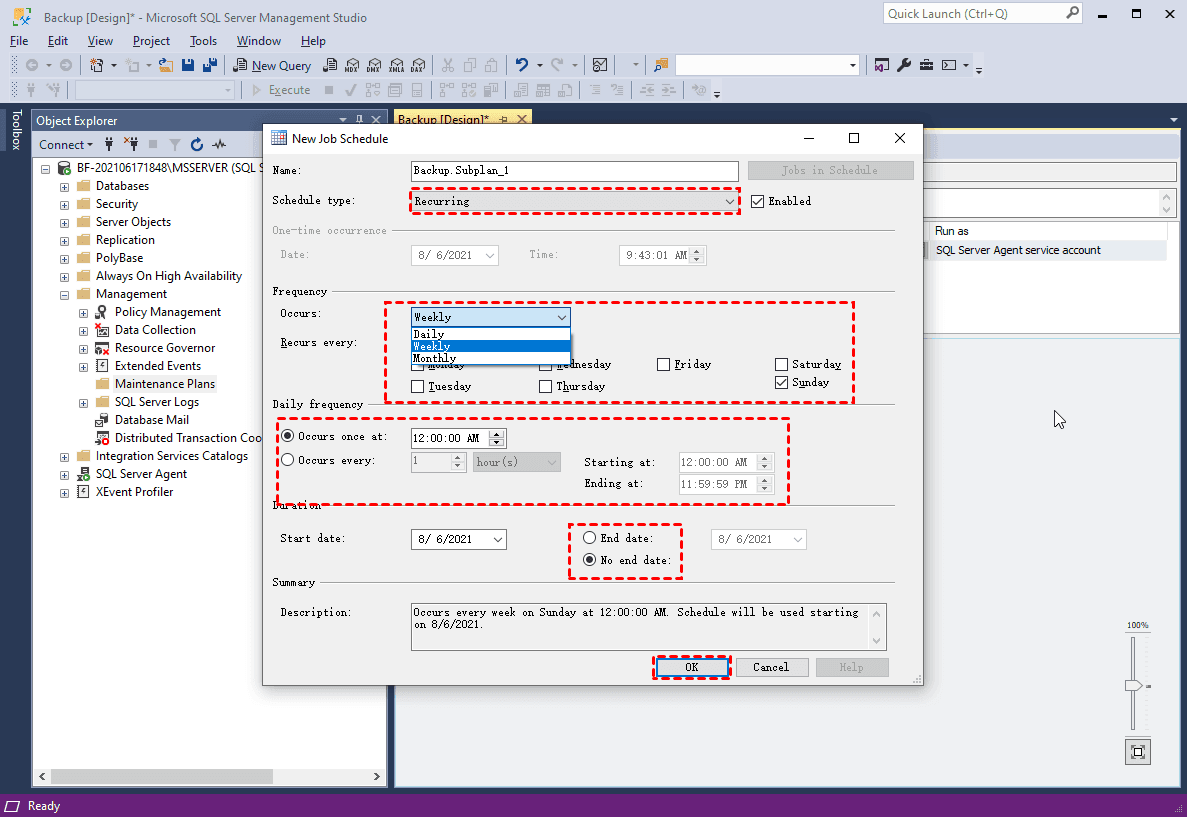Choose the End date radio option

pyautogui.click(x=589, y=538)
